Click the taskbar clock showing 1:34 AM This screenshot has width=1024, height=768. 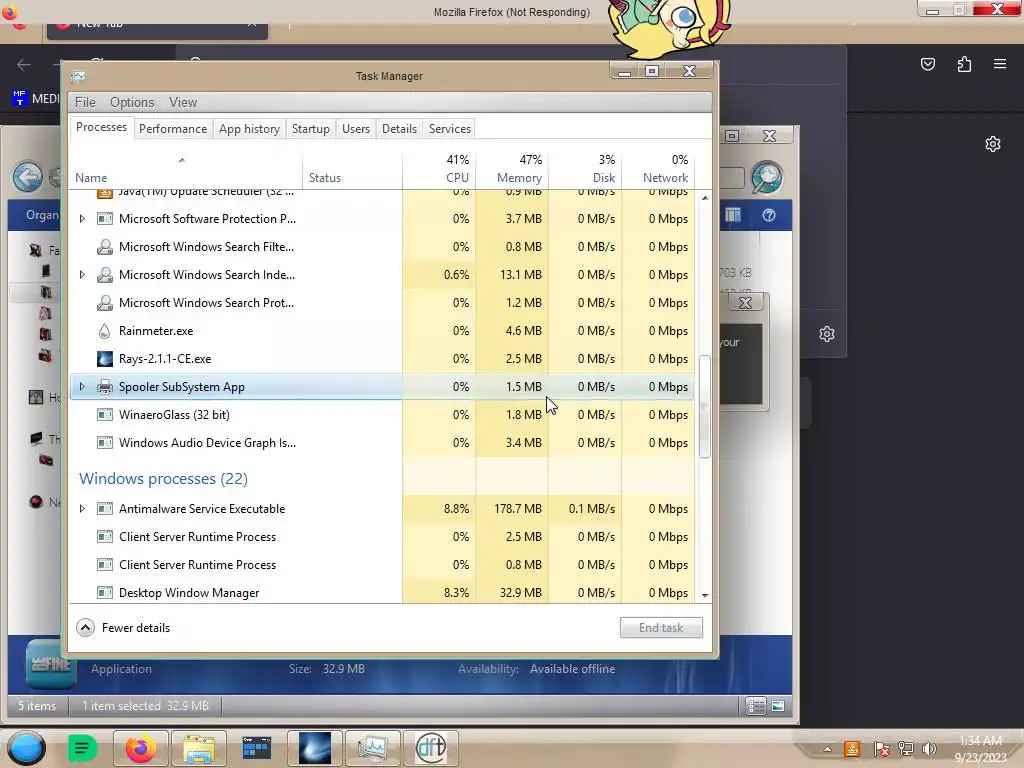(x=980, y=749)
